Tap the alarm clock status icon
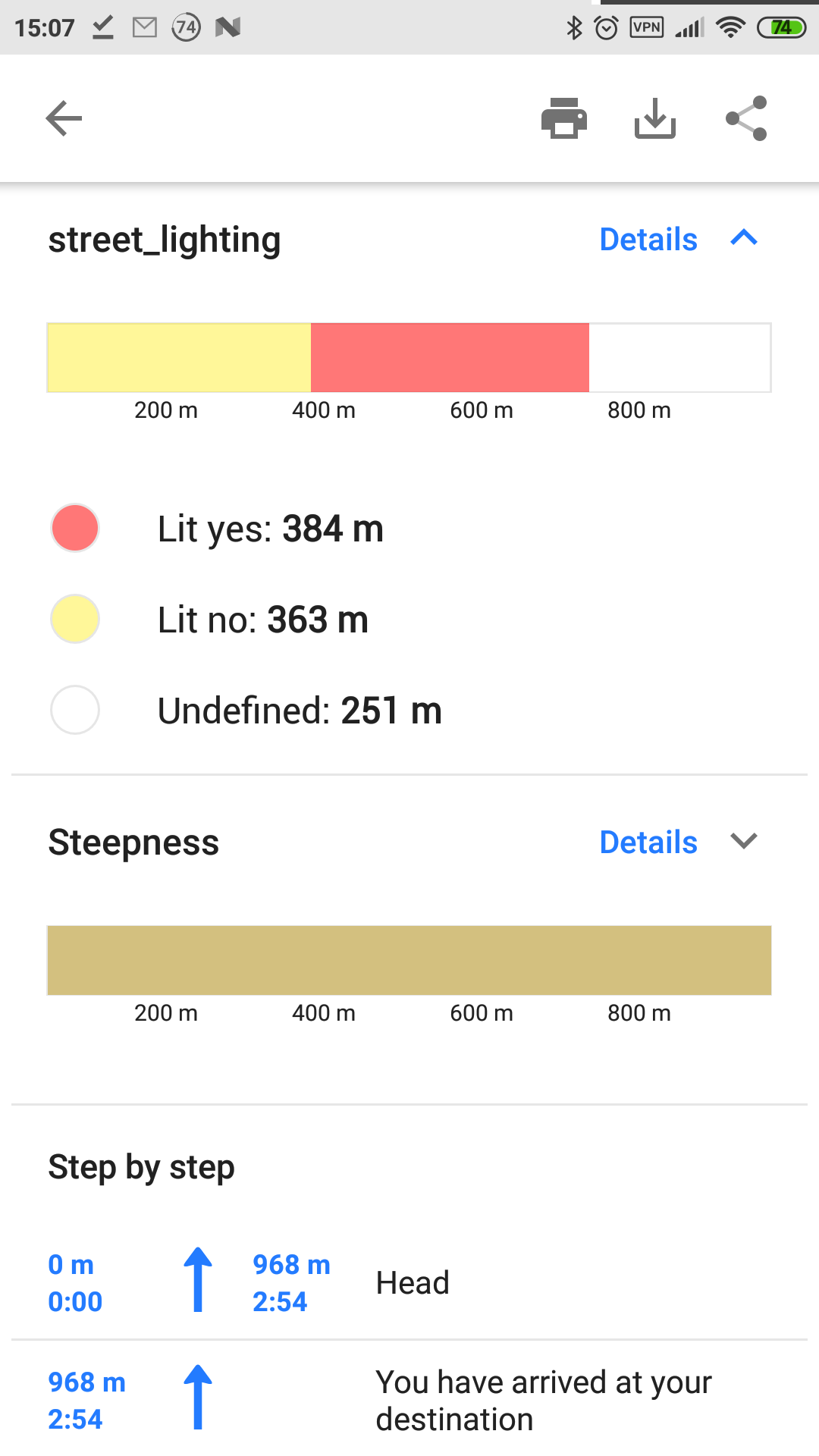 (x=607, y=28)
